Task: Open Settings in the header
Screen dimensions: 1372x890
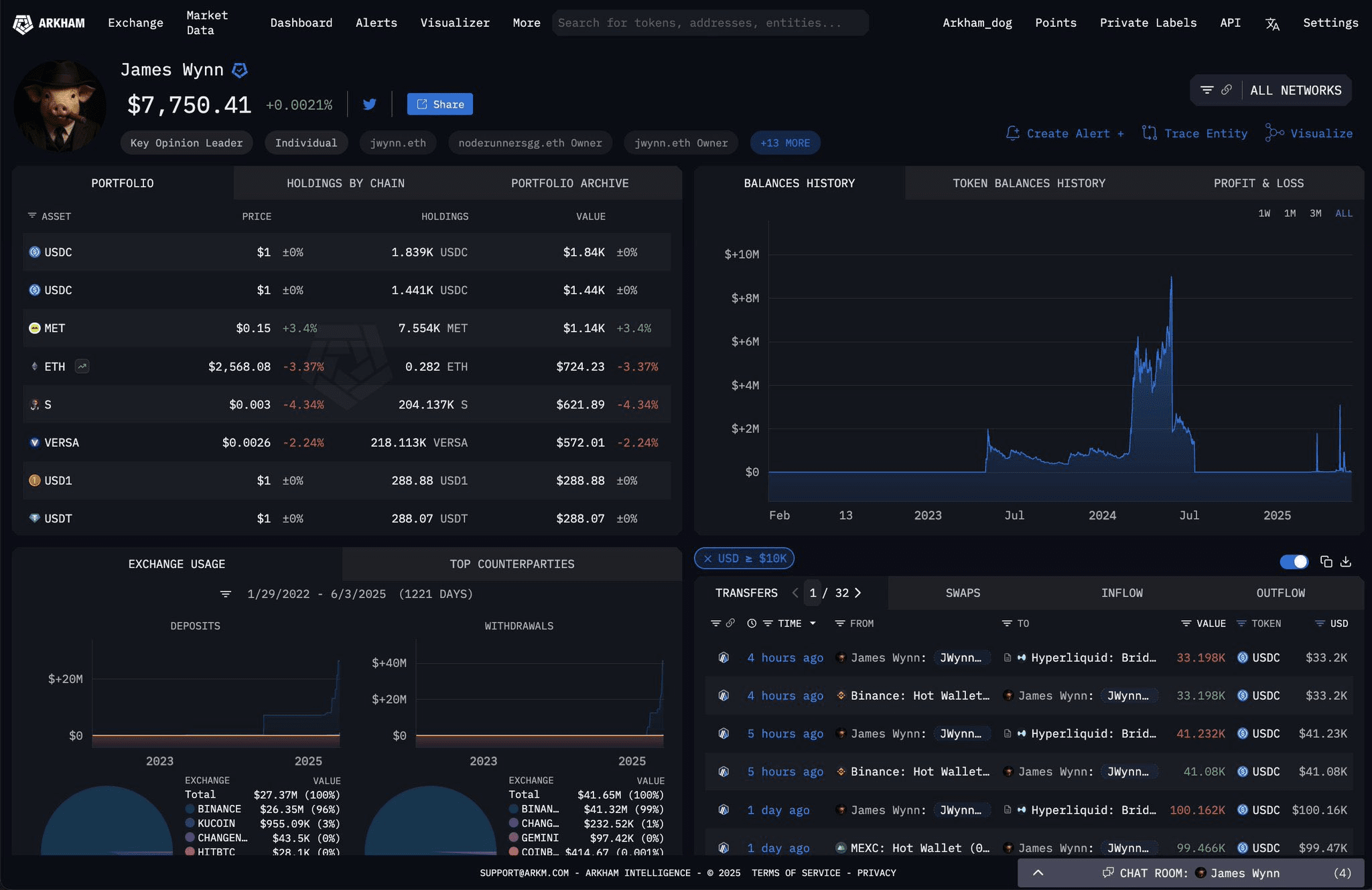Action: tap(1330, 23)
